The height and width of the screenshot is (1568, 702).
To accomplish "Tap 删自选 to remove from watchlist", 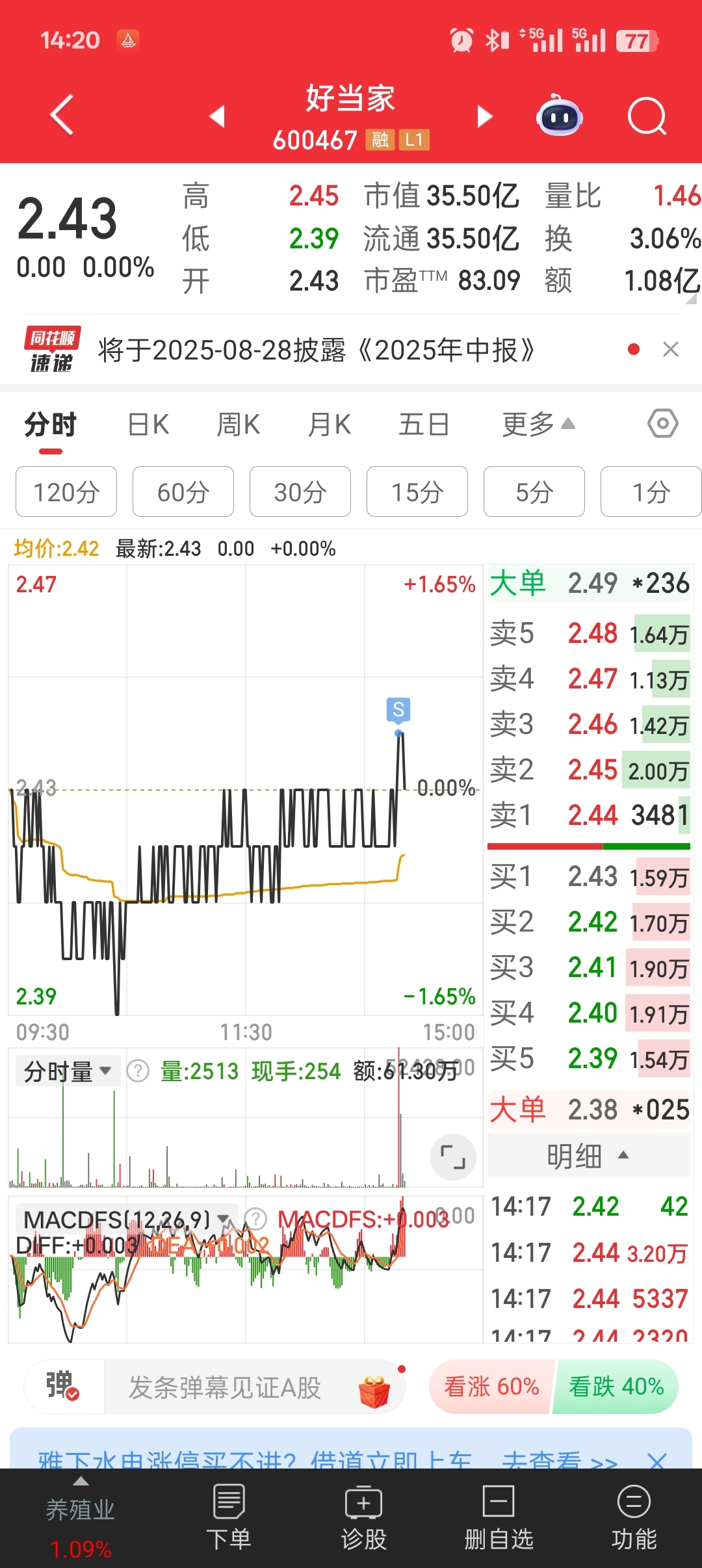I will pos(499,1518).
